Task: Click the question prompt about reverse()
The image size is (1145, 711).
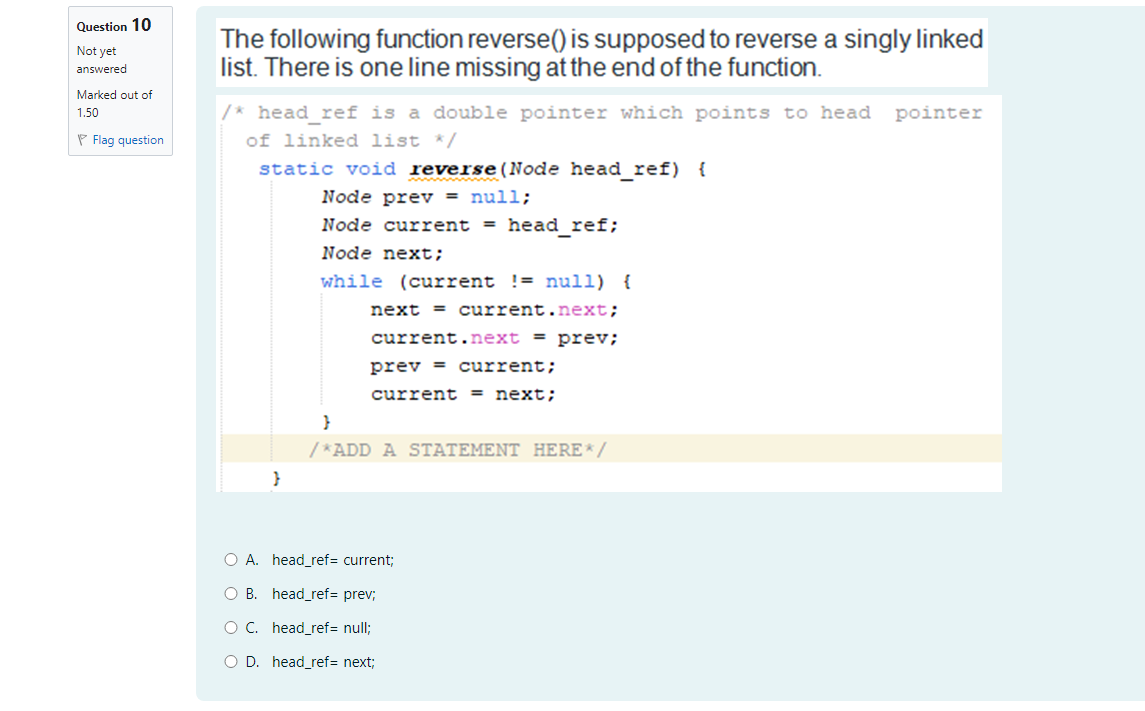Action: [x=600, y=52]
